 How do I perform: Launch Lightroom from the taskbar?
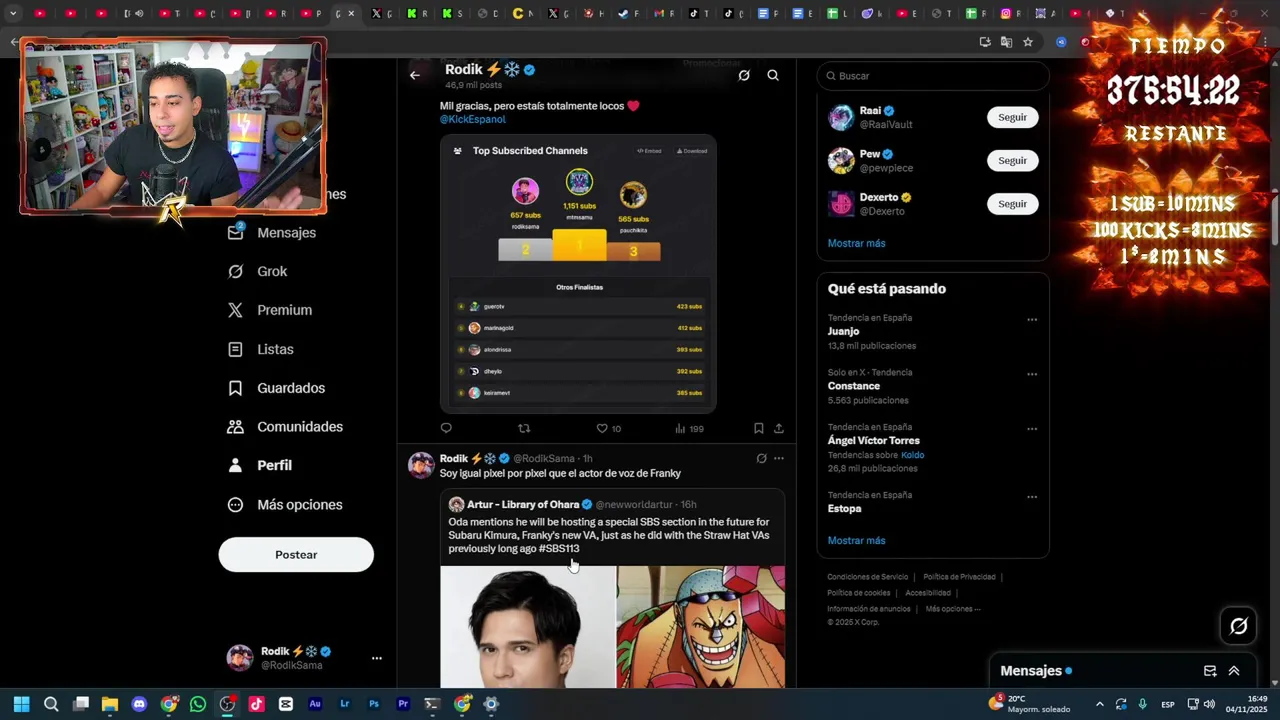pyautogui.click(x=345, y=704)
